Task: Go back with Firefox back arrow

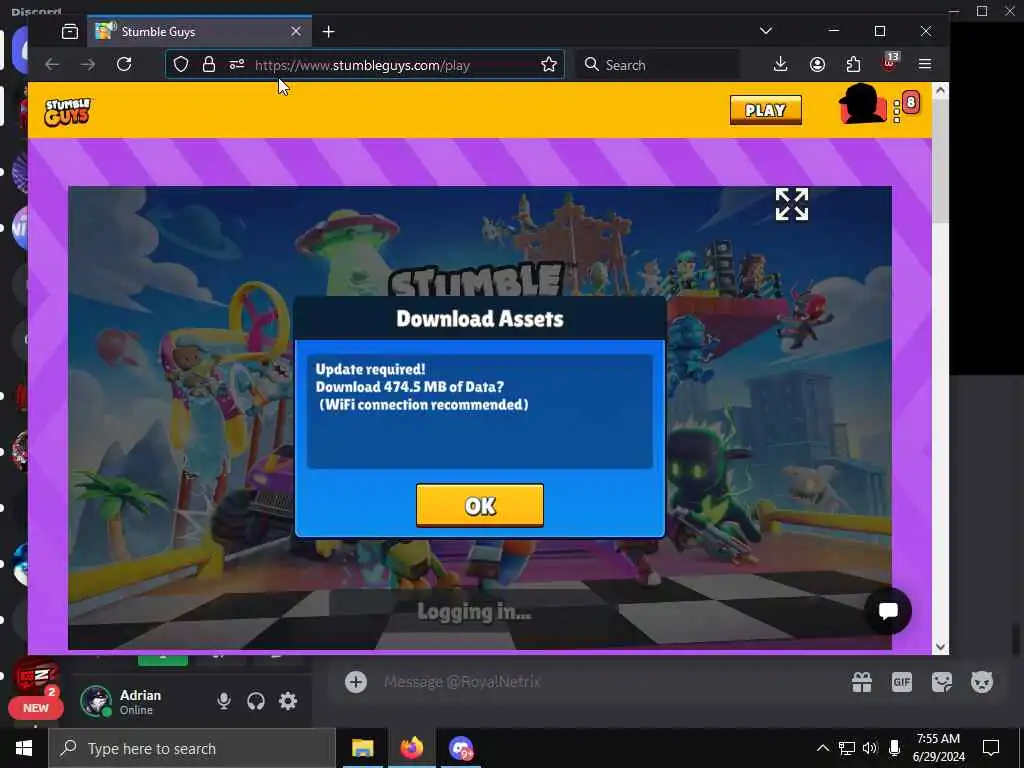Action: [52, 64]
